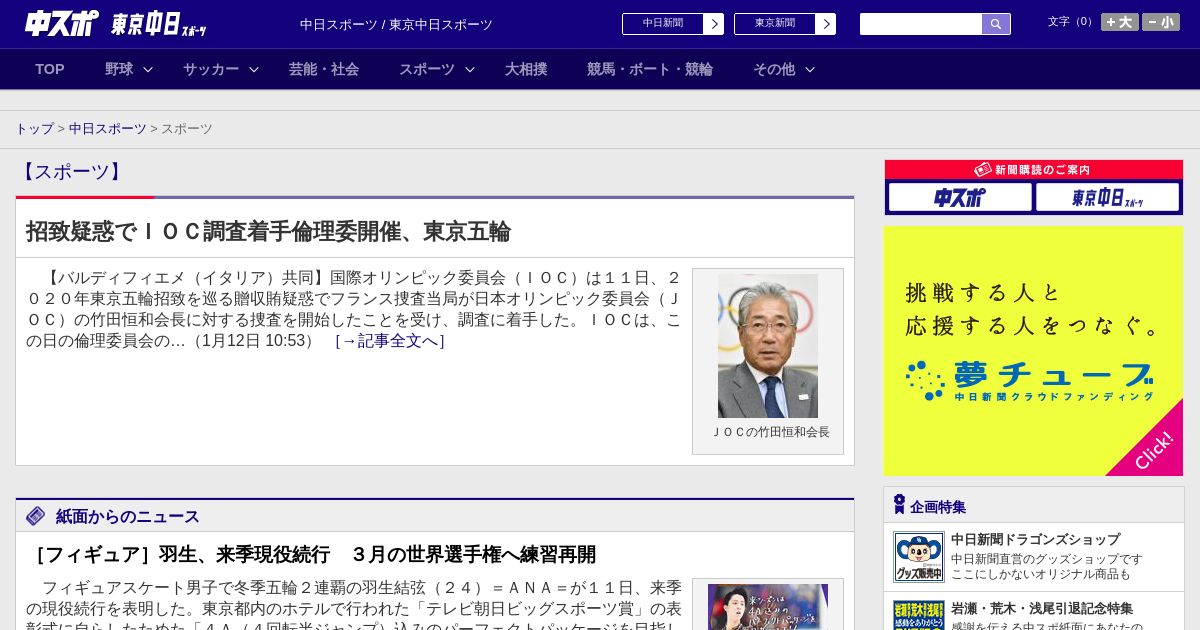
Task: Click 野球 label in navigation
Action: 119,69
